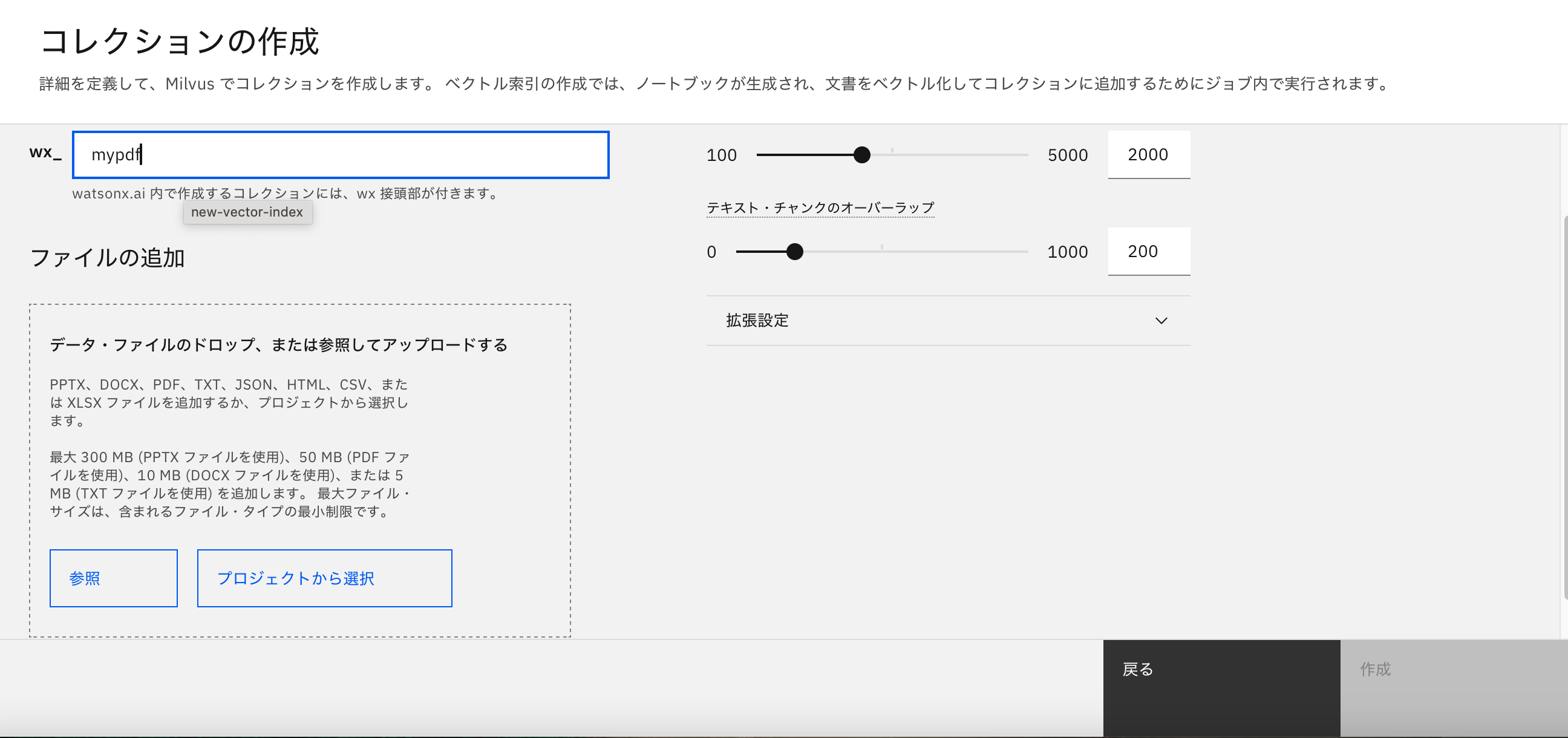The height and width of the screenshot is (738, 1568).
Task: Focus the collection name field containing mypdf
Action: (x=340, y=155)
